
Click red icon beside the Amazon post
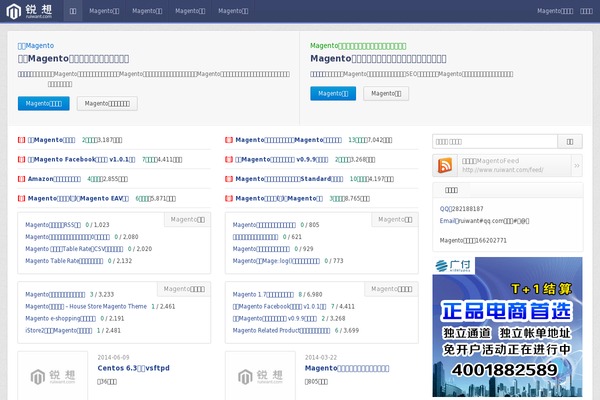(22, 179)
